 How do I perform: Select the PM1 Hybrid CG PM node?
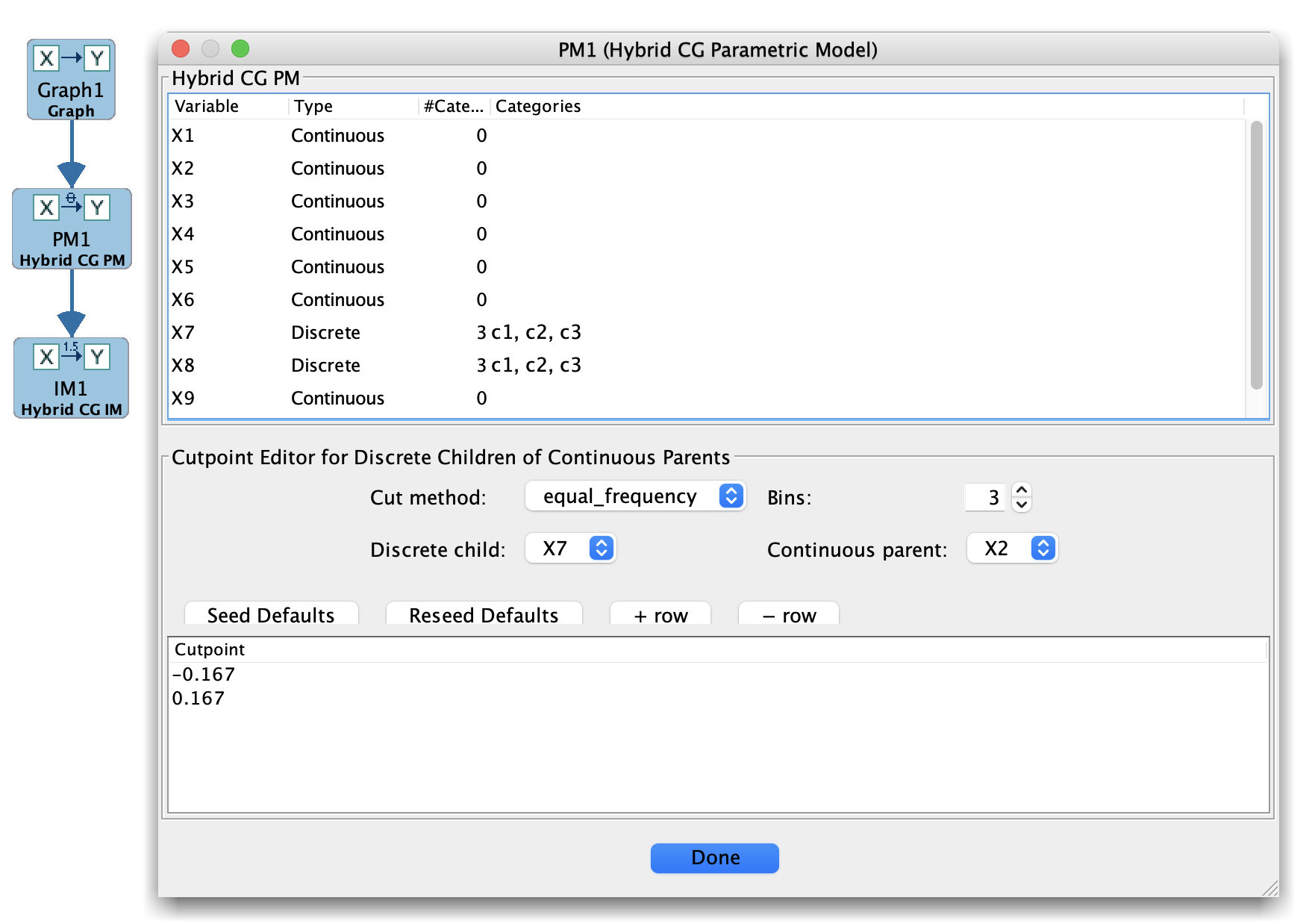click(x=72, y=228)
